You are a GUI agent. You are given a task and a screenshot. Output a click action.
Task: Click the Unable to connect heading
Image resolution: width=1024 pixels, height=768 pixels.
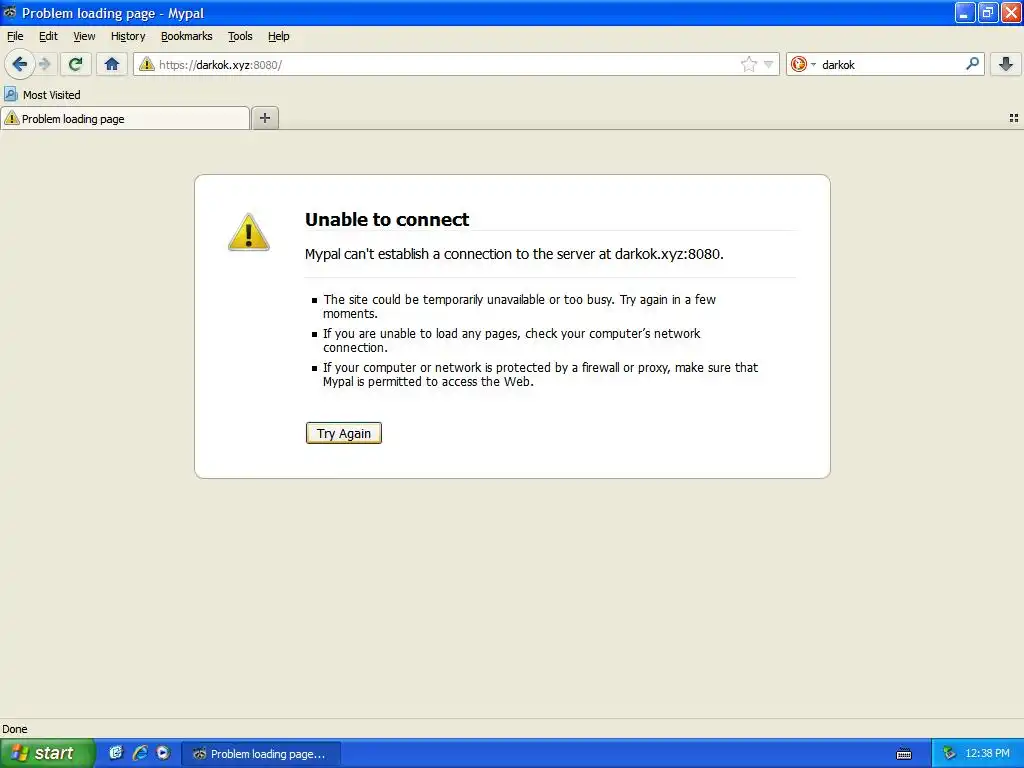[x=387, y=219]
